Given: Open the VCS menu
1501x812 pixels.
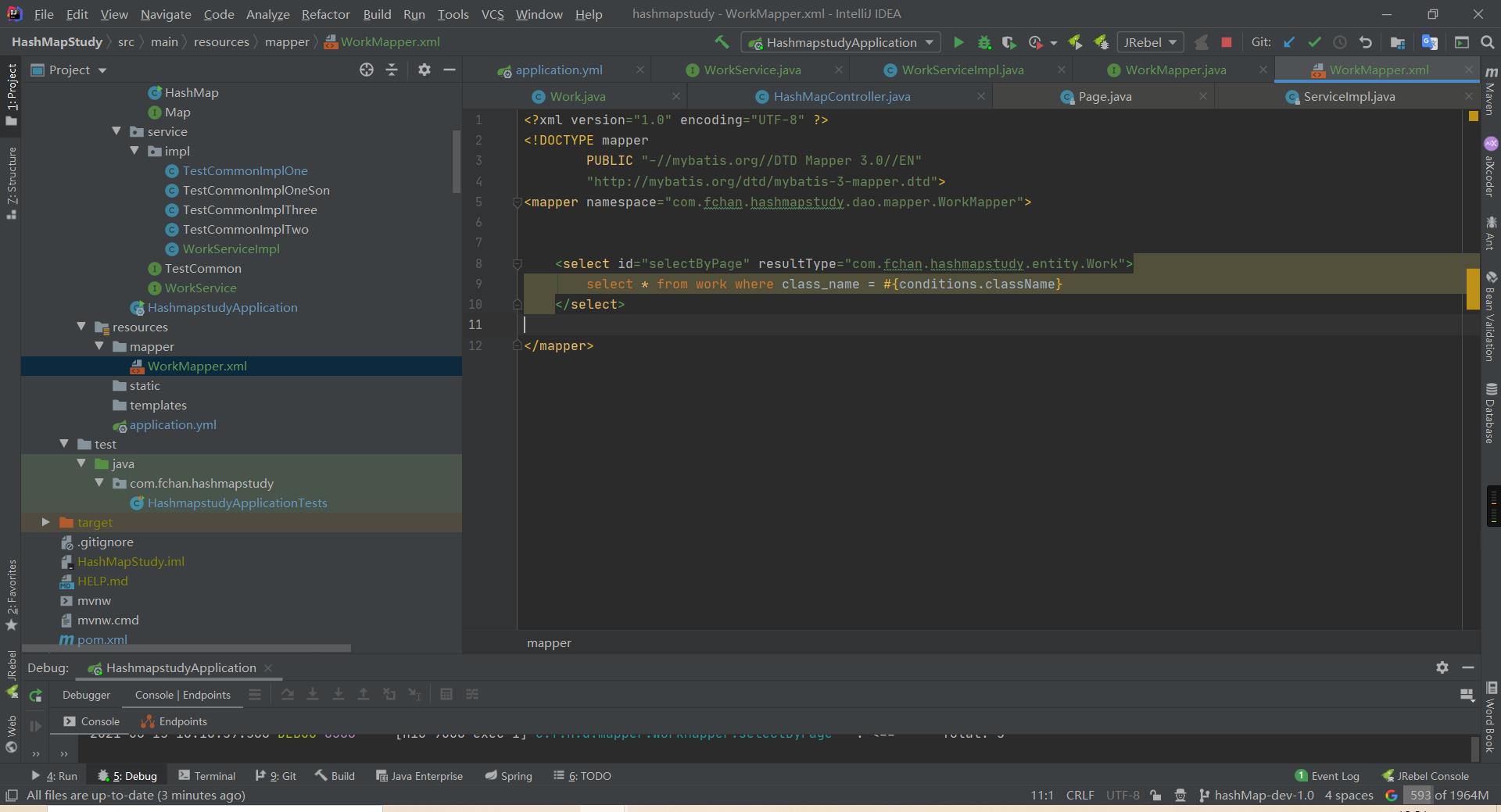Looking at the screenshot, I should (x=493, y=14).
